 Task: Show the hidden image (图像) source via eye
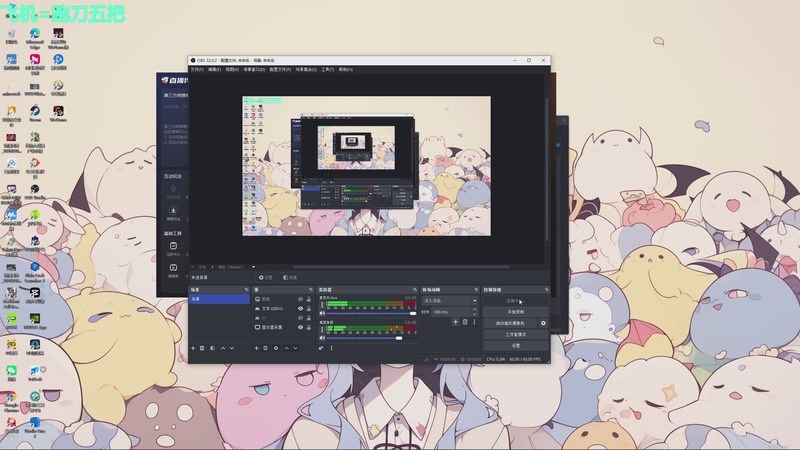[x=301, y=299]
